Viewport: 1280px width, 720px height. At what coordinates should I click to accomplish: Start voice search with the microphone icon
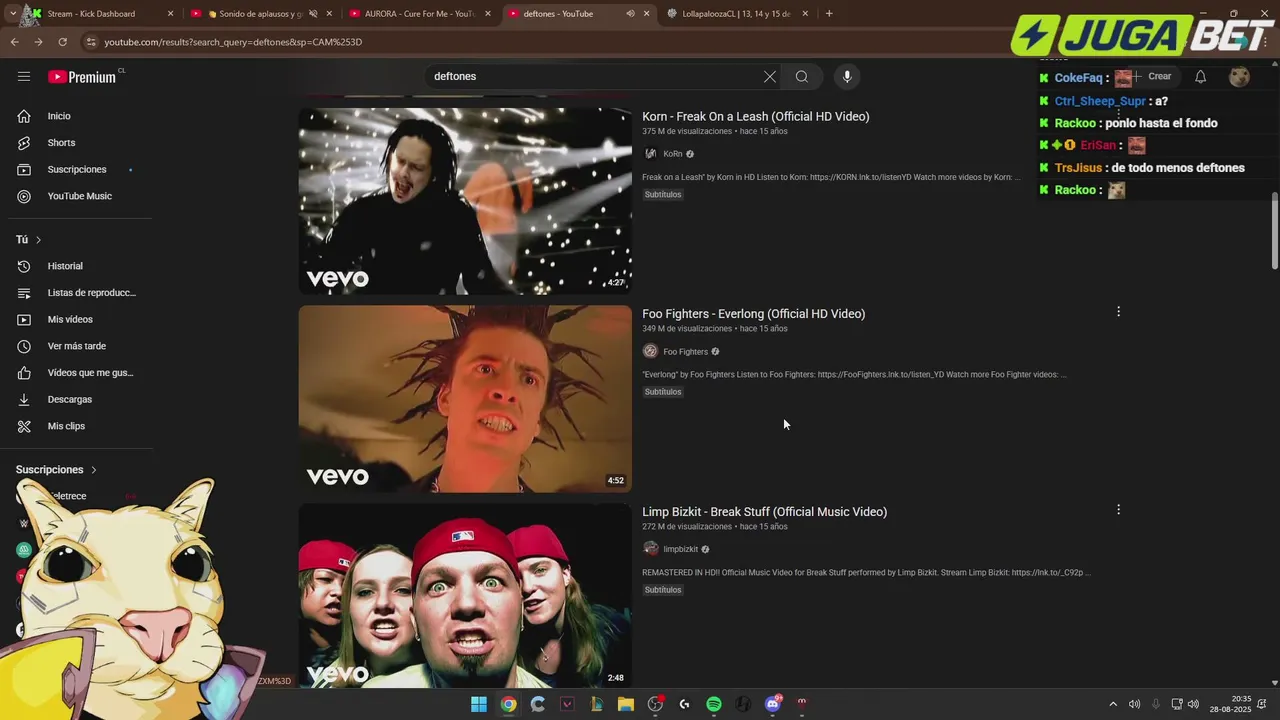click(x=847, y=77)
